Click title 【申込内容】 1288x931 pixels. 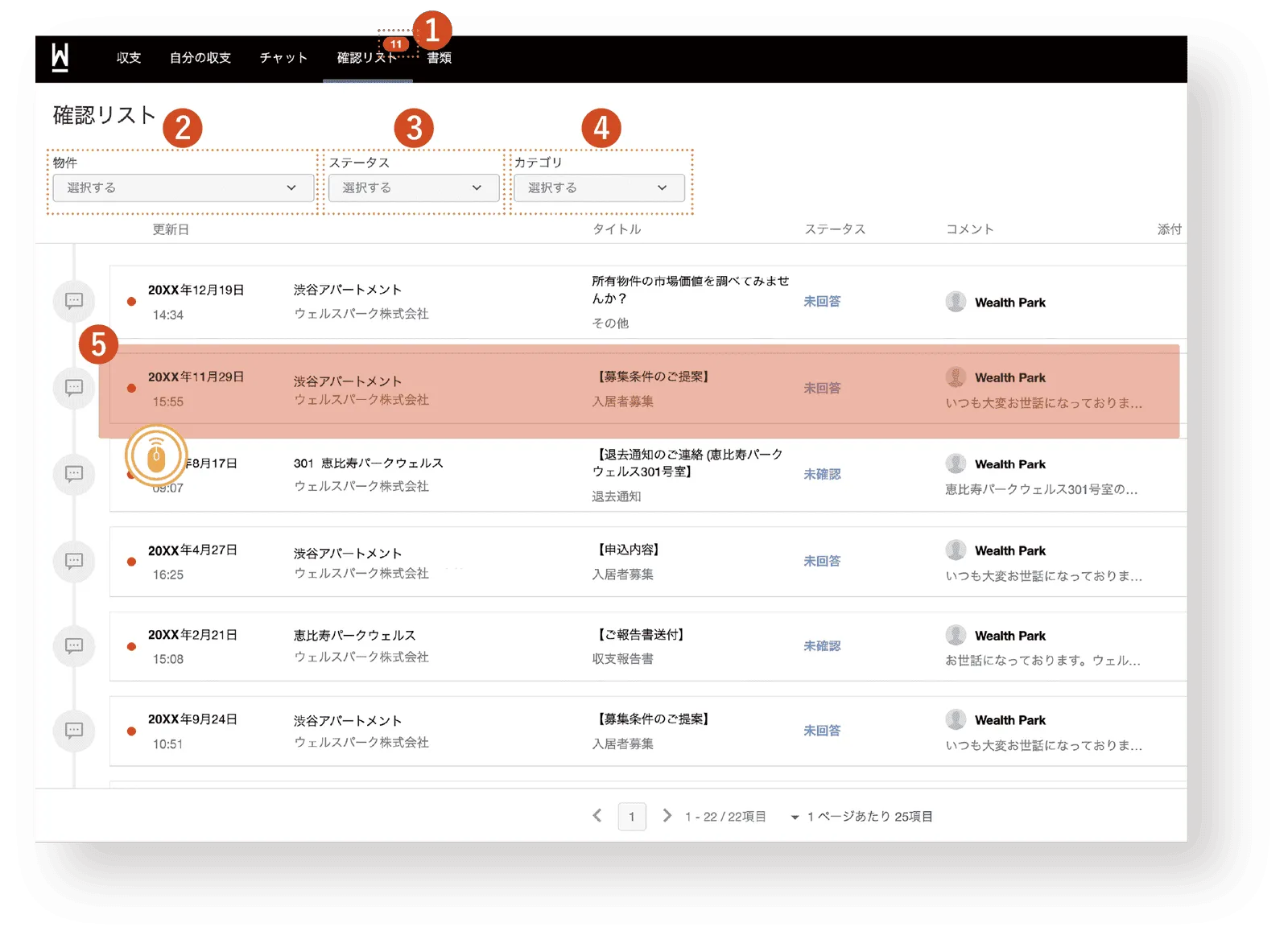click(x=628, y=550)
